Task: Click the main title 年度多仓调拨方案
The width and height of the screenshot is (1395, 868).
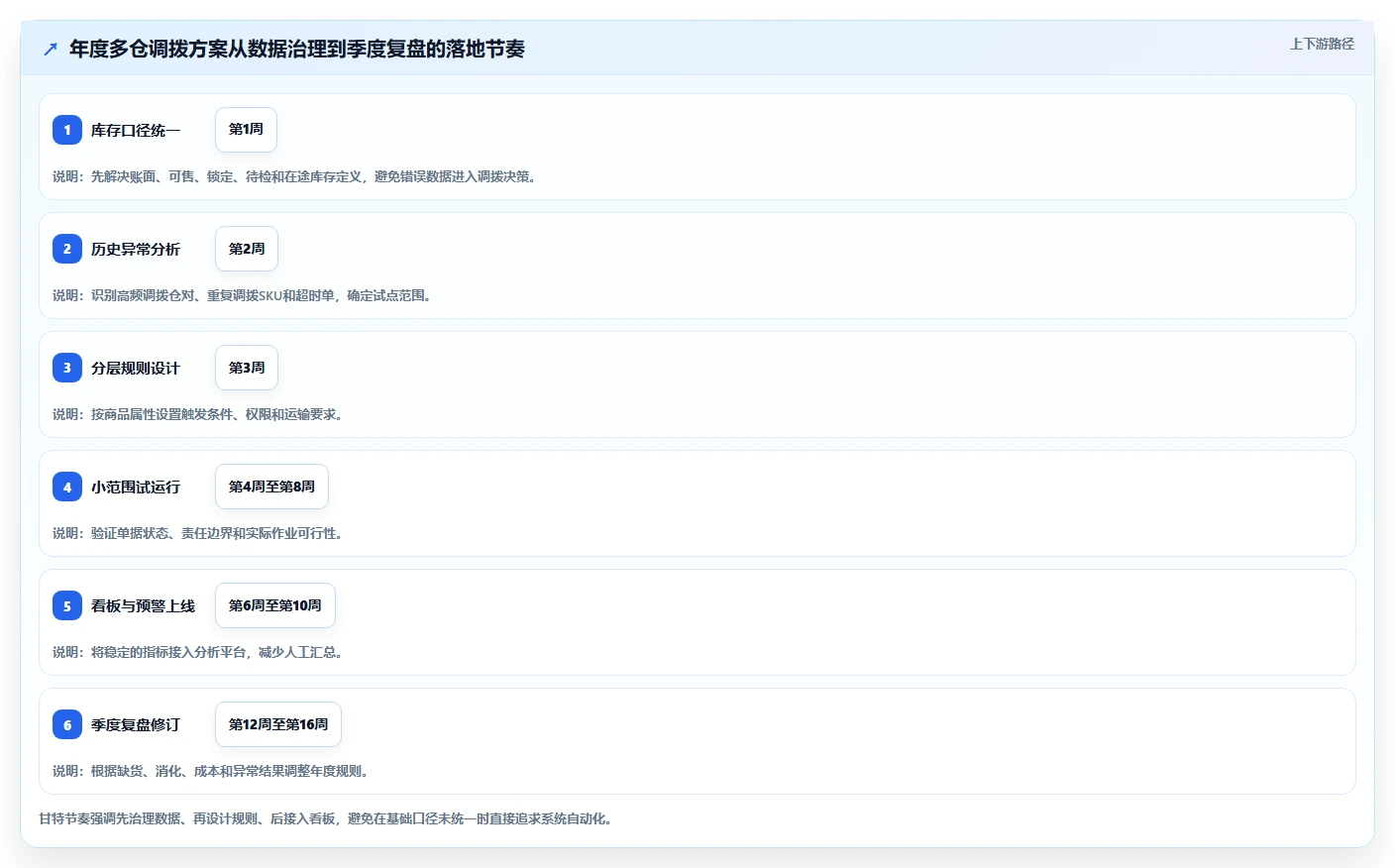Action: (x=297, y=49)
